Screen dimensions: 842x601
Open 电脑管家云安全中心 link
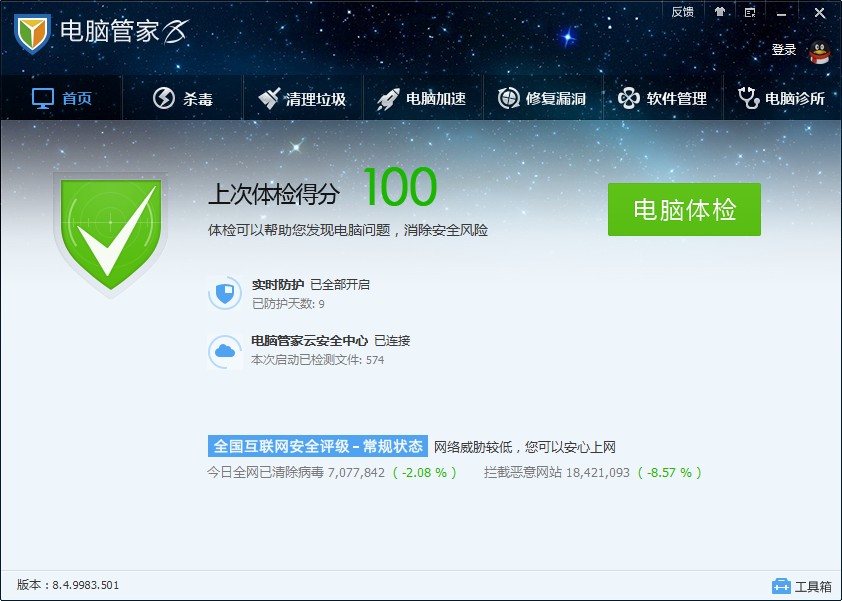[x=309, y=341]
